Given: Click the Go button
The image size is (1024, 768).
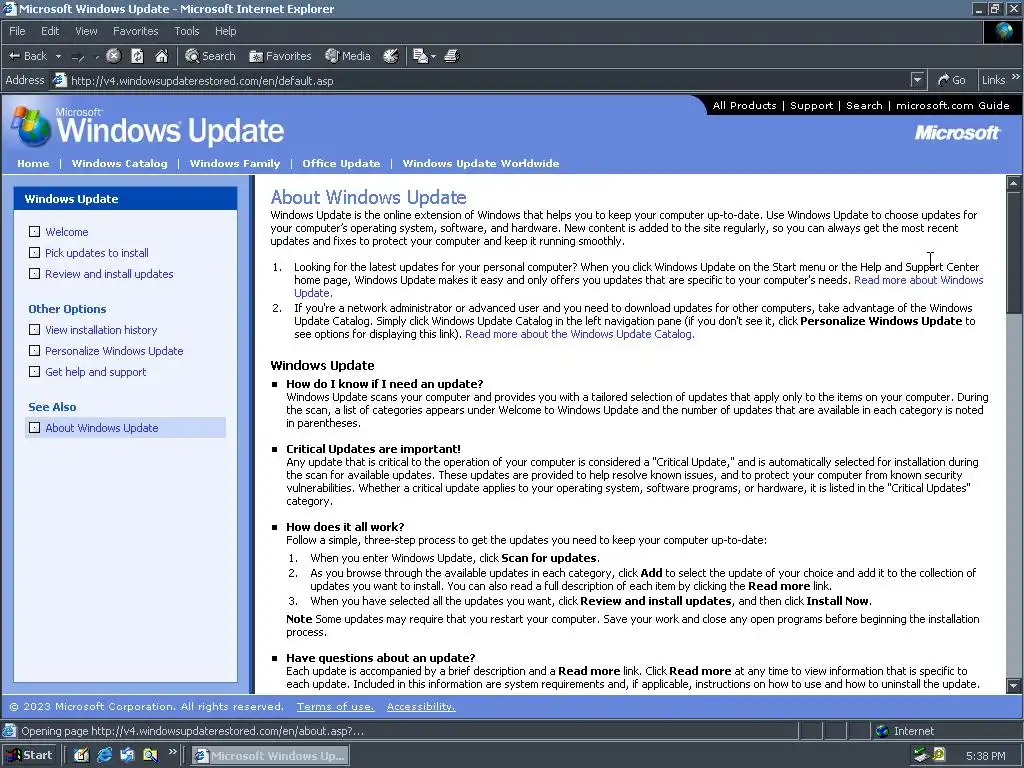Looking at the screenshot, I should 951,80.
